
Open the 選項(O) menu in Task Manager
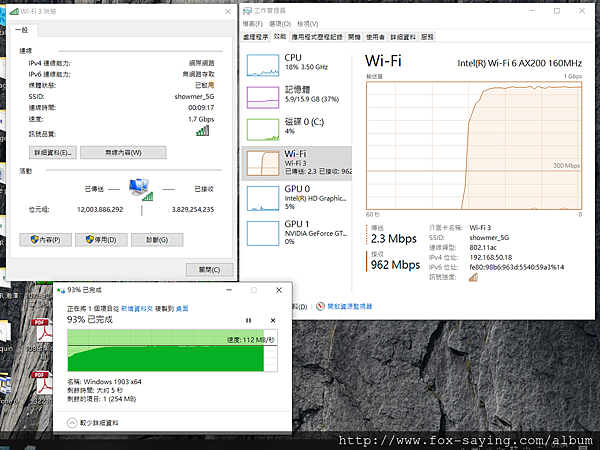[x=280, y=24]
